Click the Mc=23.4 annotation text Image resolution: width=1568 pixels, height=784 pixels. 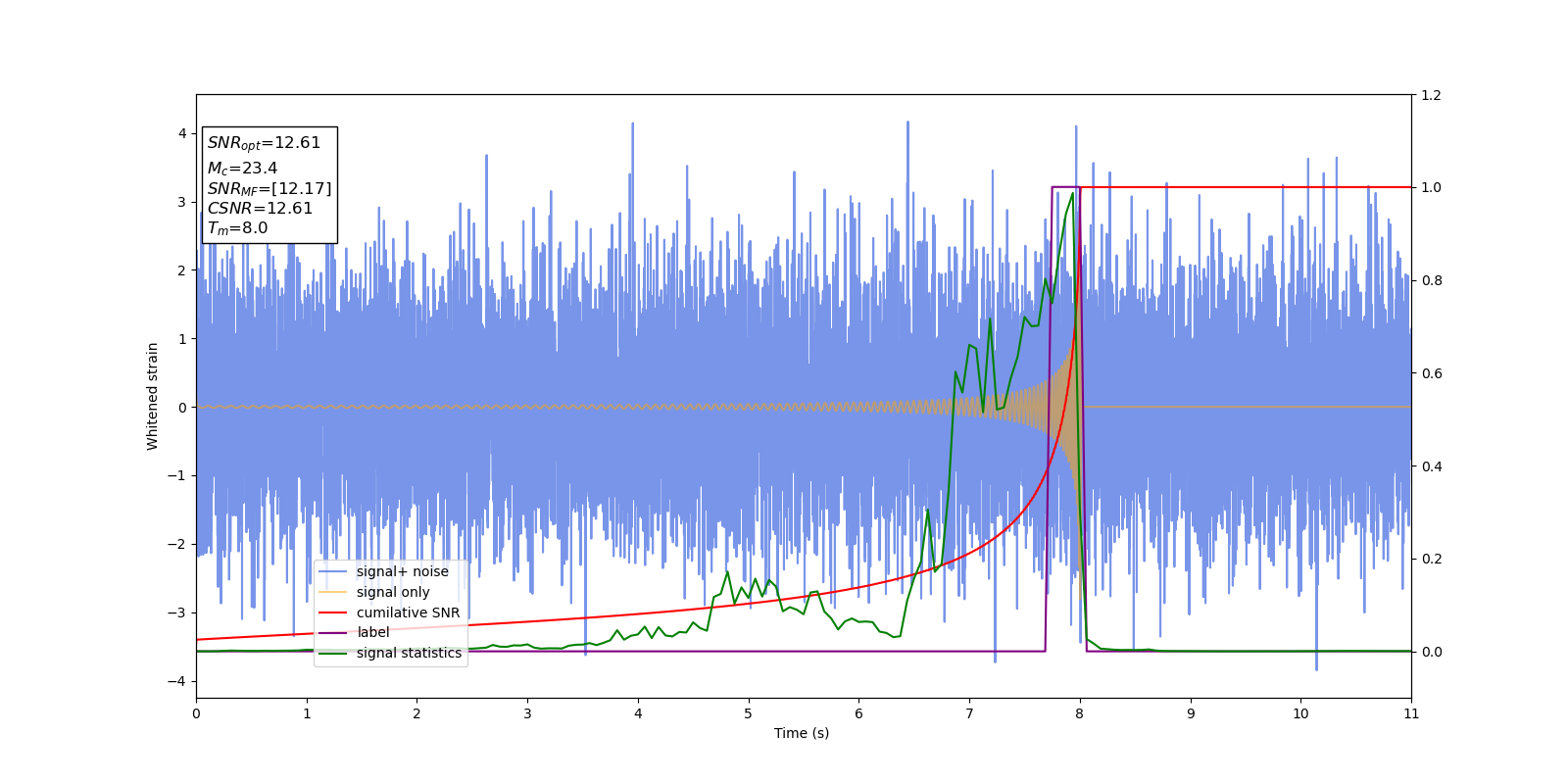242,169
